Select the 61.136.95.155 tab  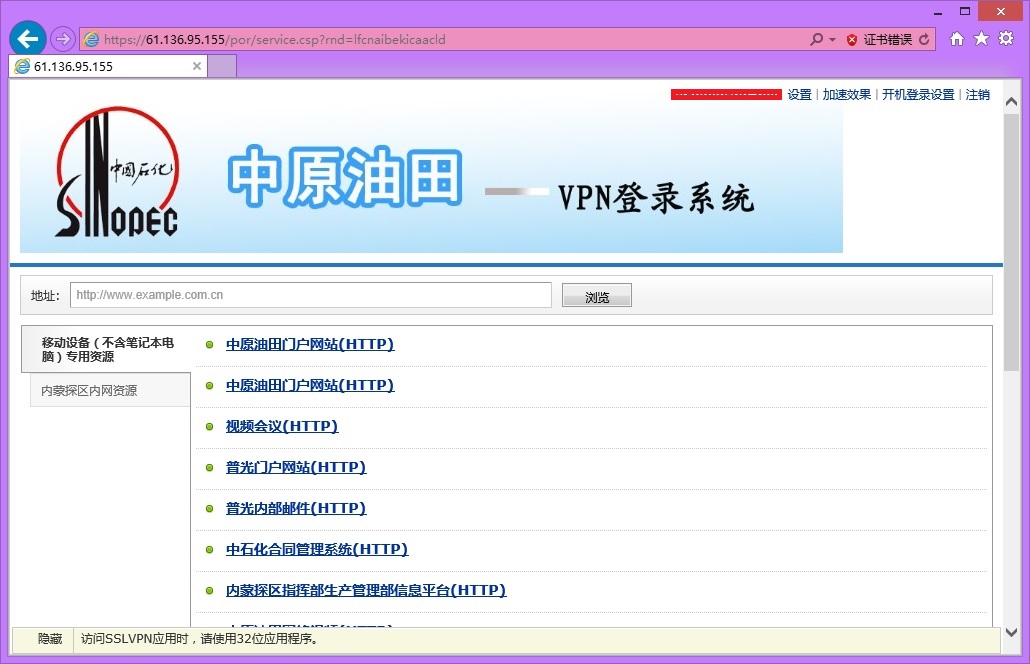pyautogui.click(x=108, y=66)
